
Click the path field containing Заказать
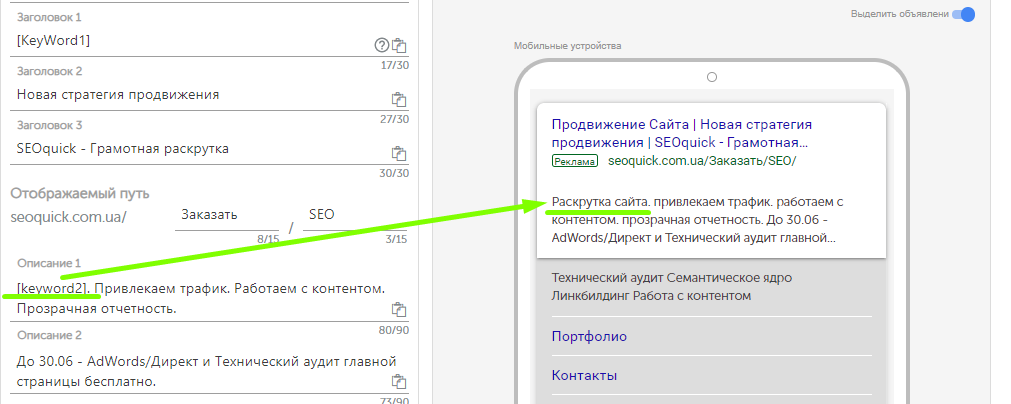tap(227, 216)
